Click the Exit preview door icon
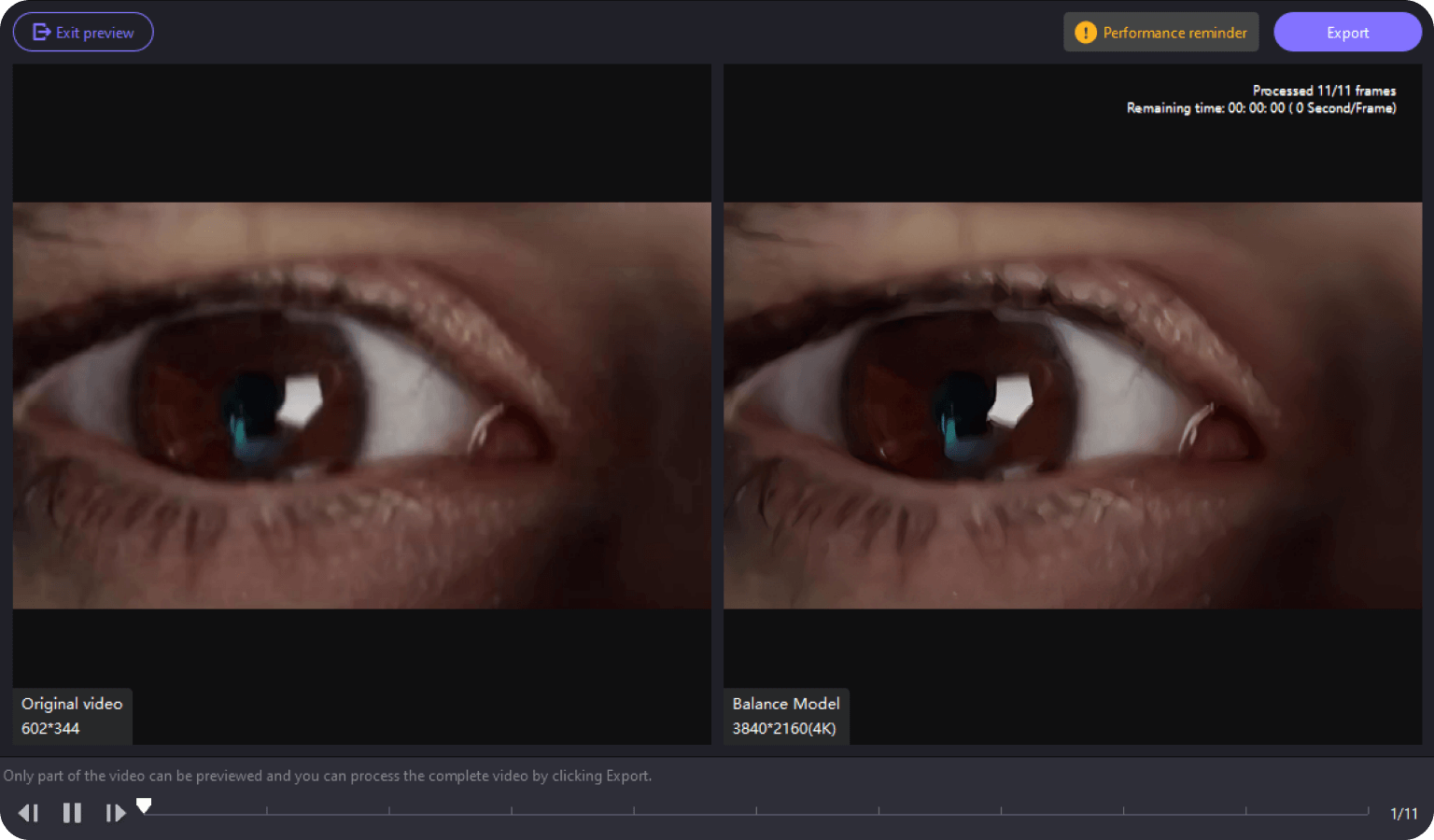The image size is (1434, 840). point(41,33)
